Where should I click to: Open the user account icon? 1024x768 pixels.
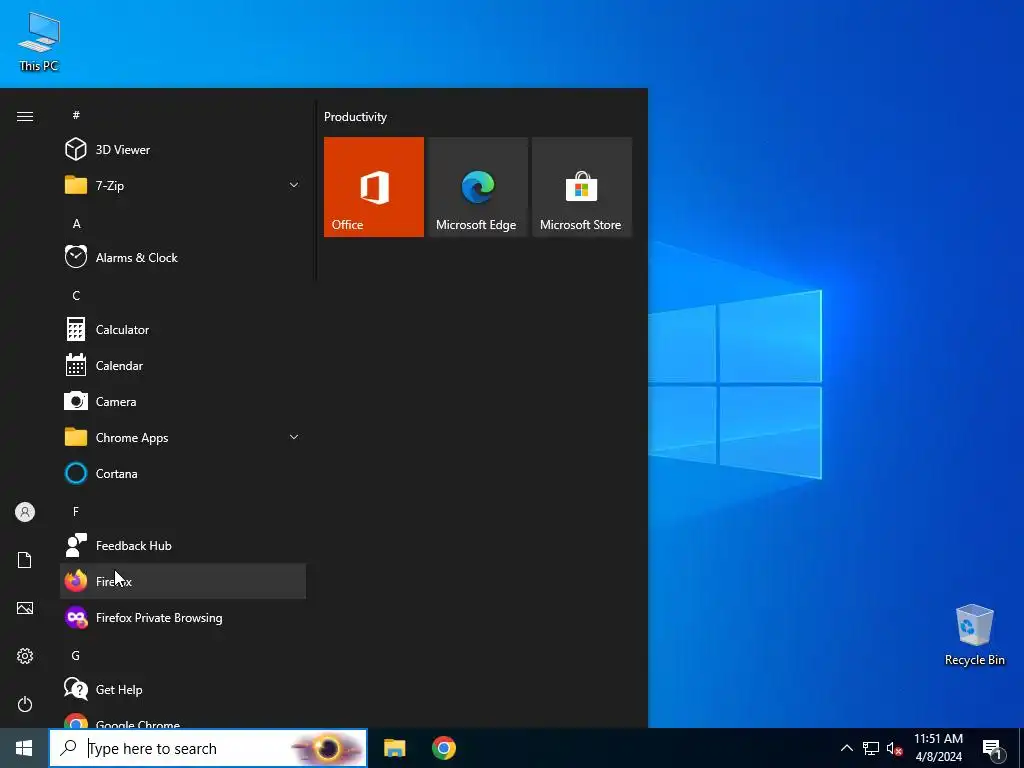click(x=25, y=512)
